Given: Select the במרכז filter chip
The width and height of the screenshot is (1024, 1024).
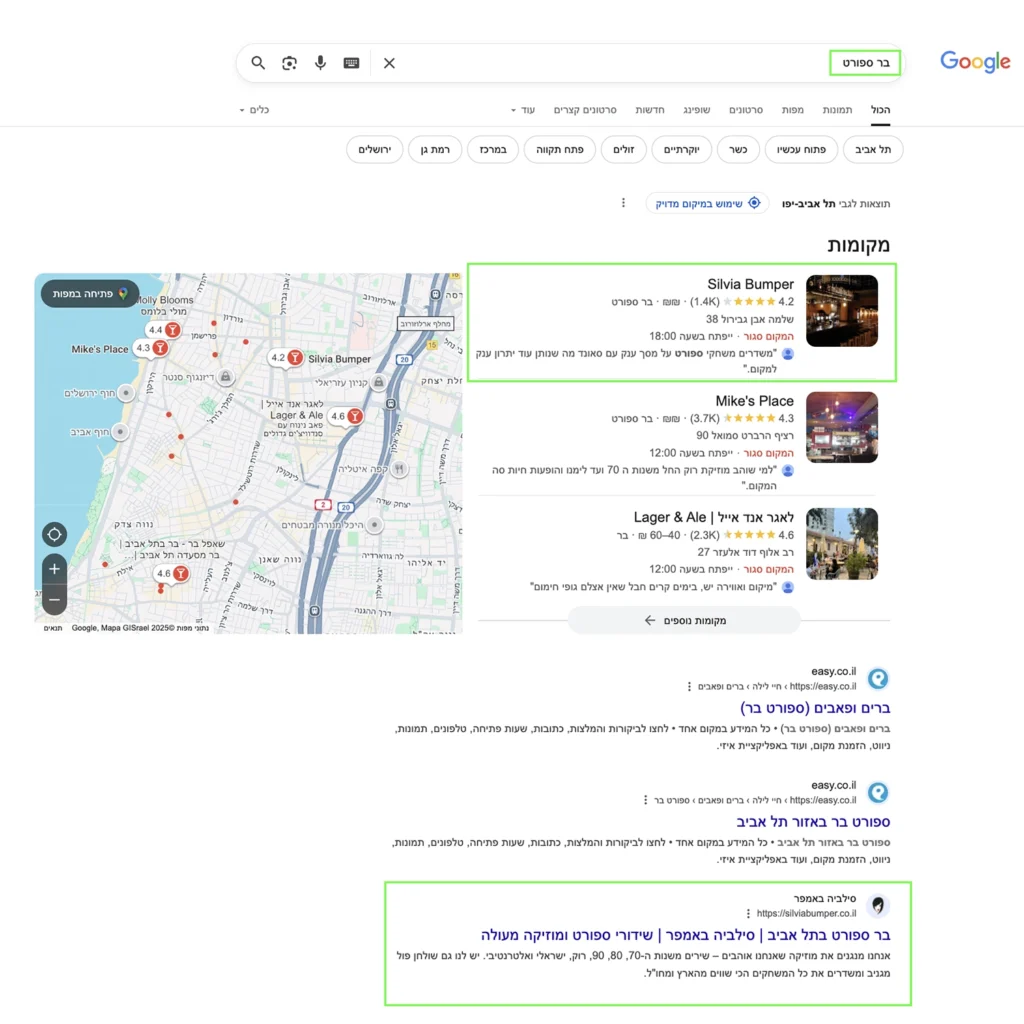Looking at the screenshot, I should click(493, 150).
